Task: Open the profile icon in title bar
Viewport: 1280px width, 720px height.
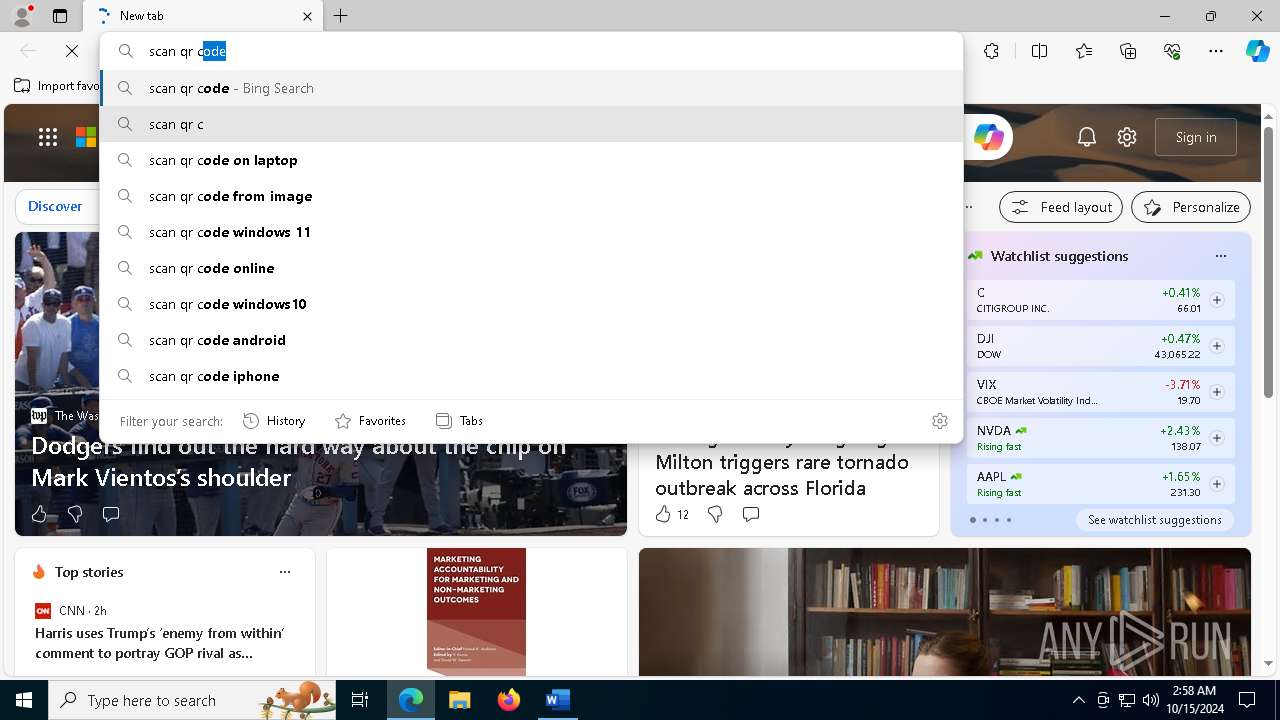Action: click(x=22, y=16)
